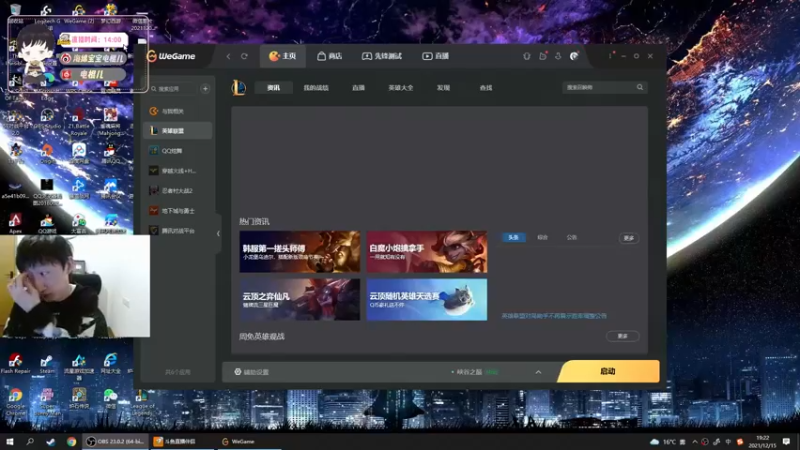The image size is (800, 450).
Task: Switch to 斗鱼直播伴侣 in the taskbar
Action: pos(181,441)
